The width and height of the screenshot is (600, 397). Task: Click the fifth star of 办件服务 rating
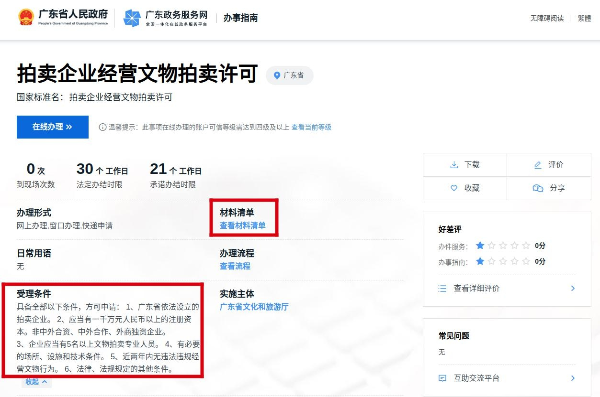tap(526, 245)
